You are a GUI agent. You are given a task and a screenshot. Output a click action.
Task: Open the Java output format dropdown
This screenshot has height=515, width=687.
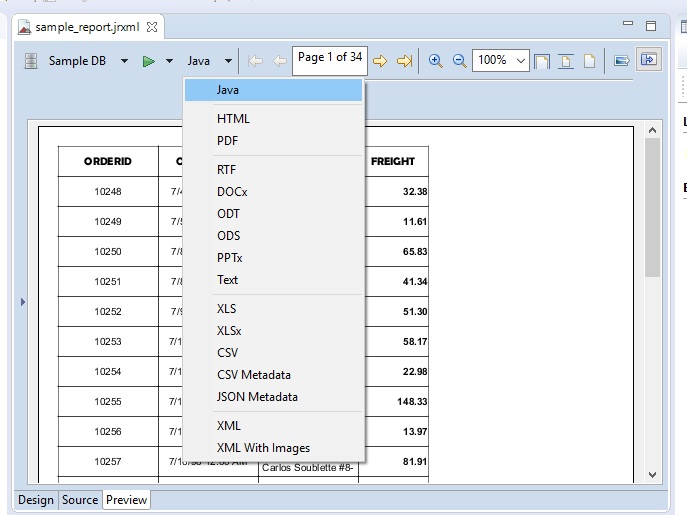pyautogui.click(x=228, y=61)
